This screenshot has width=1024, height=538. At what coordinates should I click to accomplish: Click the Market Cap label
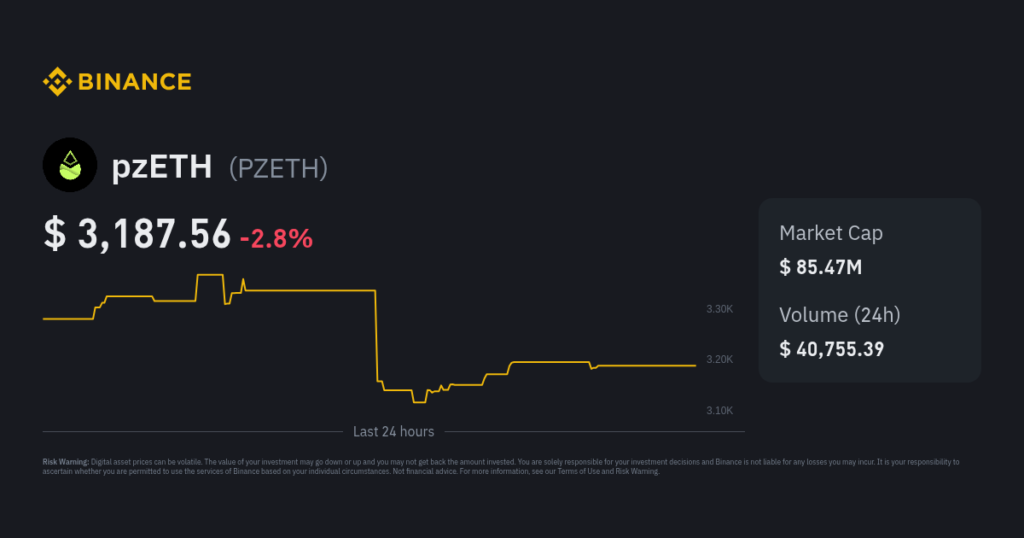click(831, 233)
